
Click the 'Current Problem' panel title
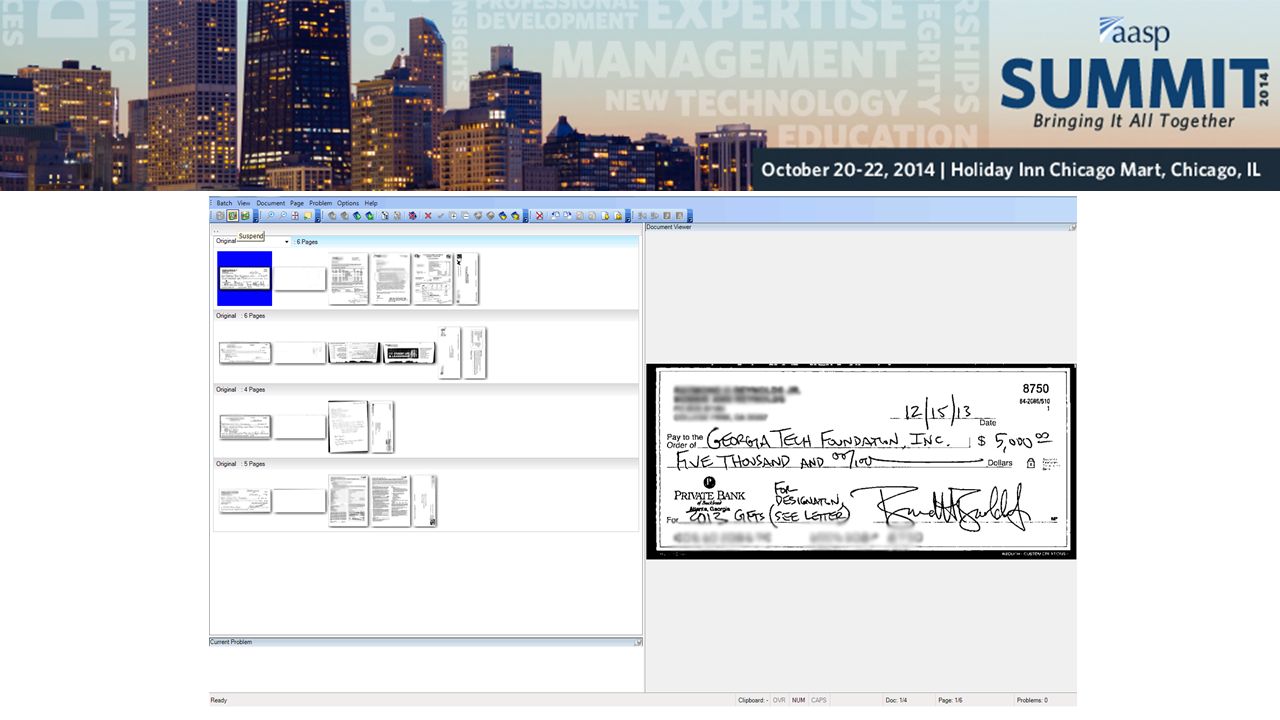click(231, 642)
